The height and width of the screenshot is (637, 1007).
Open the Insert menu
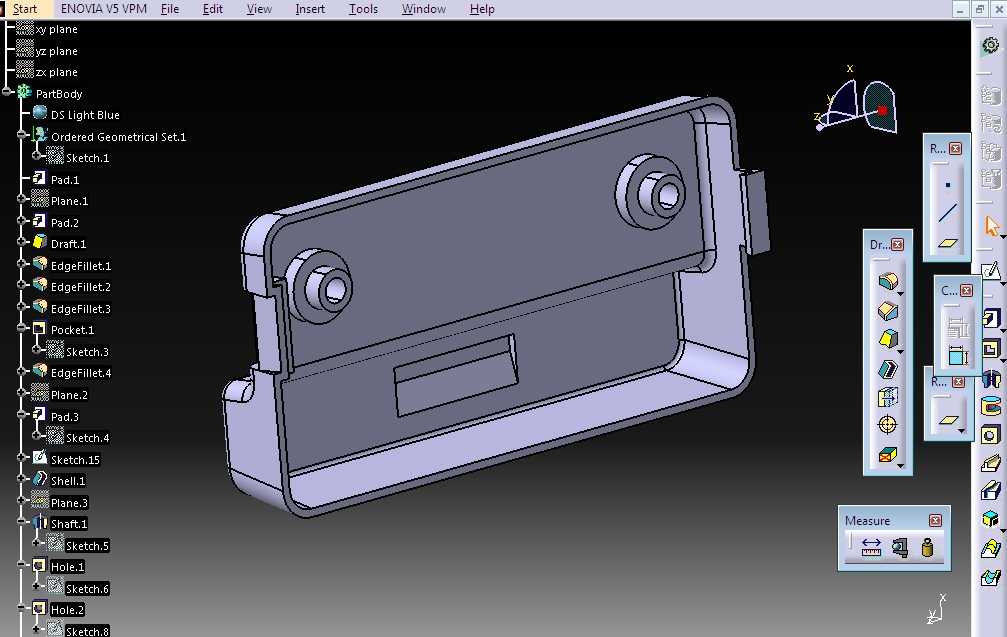(310, 9)
